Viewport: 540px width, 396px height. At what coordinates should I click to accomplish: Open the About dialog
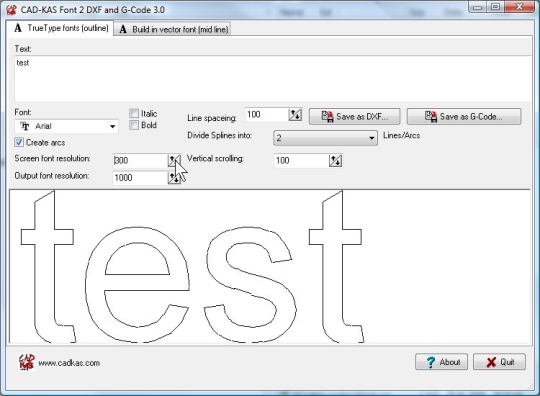point(441,362)
